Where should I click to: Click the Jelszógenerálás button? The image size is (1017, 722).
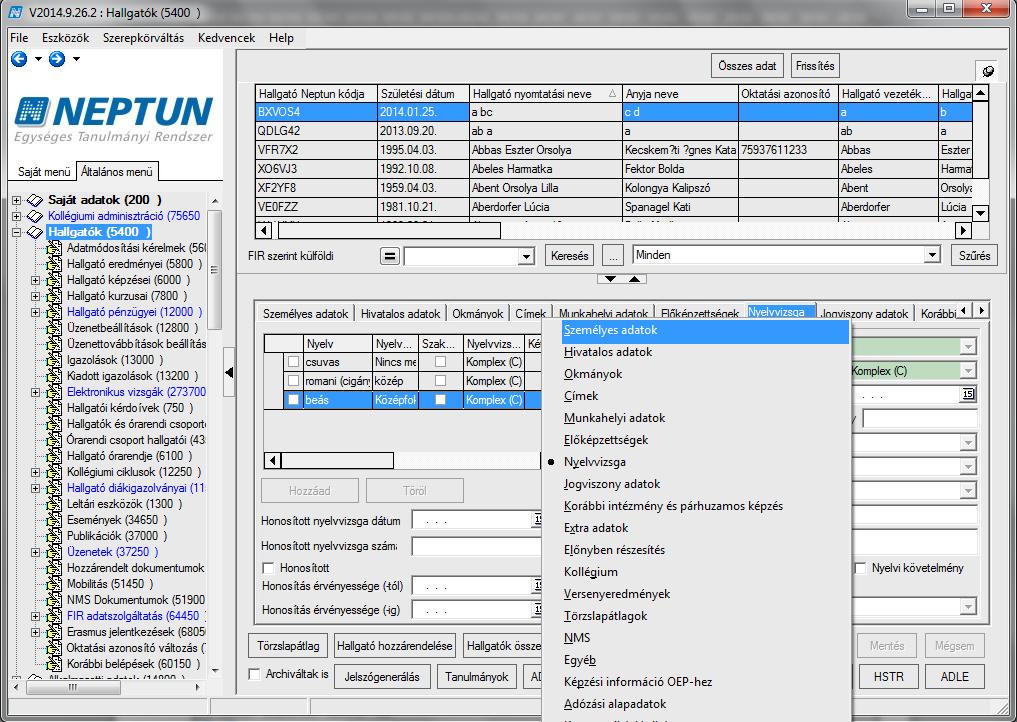point(382,677)
